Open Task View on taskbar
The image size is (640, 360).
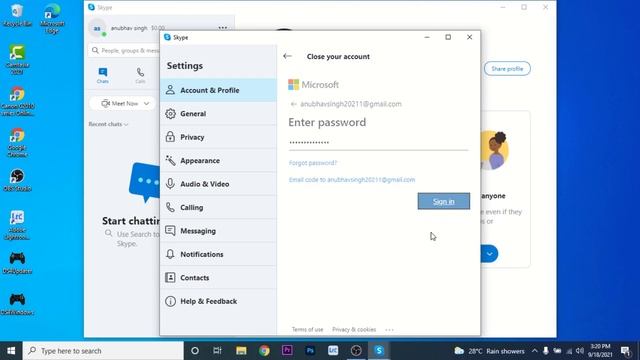[x=217, y=351]
